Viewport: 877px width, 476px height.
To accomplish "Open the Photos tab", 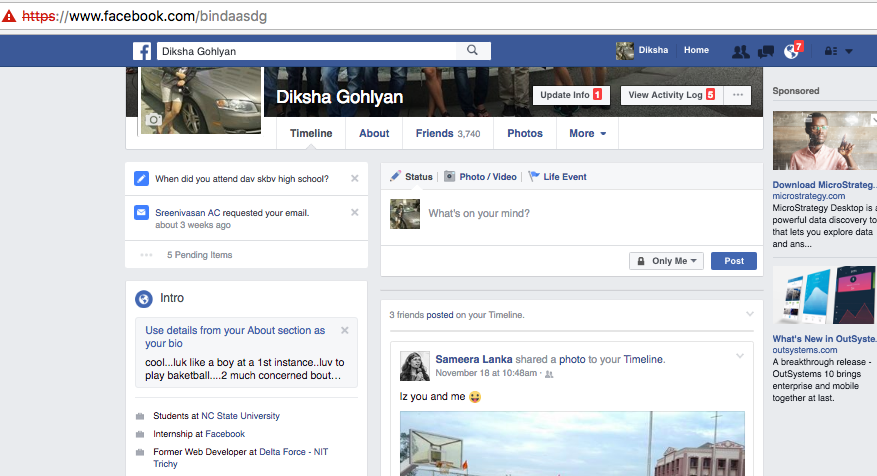I will pyautogui.click(x=525, y=133).
